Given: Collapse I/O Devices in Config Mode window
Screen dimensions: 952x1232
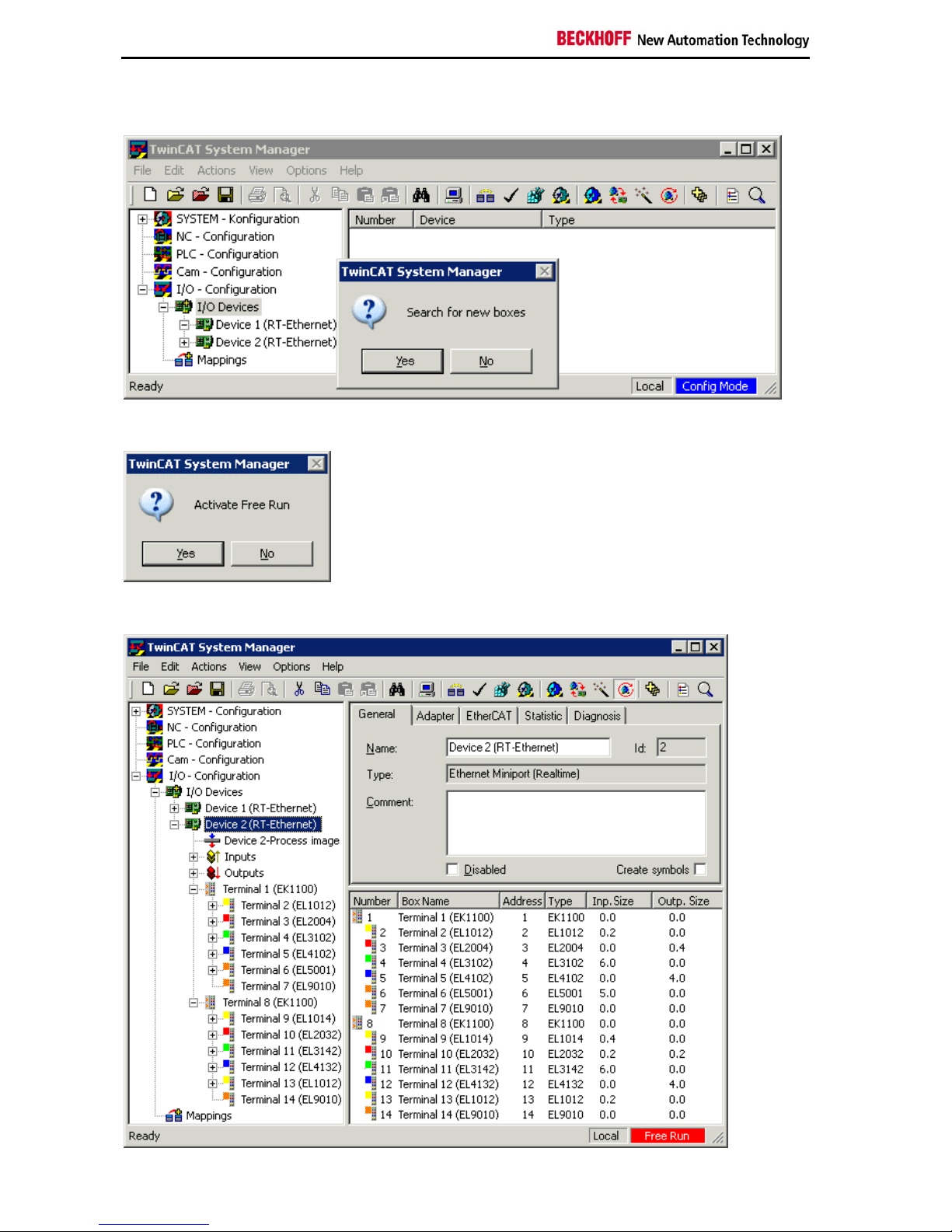Looking at the screenshot, I should pos(164,307).
